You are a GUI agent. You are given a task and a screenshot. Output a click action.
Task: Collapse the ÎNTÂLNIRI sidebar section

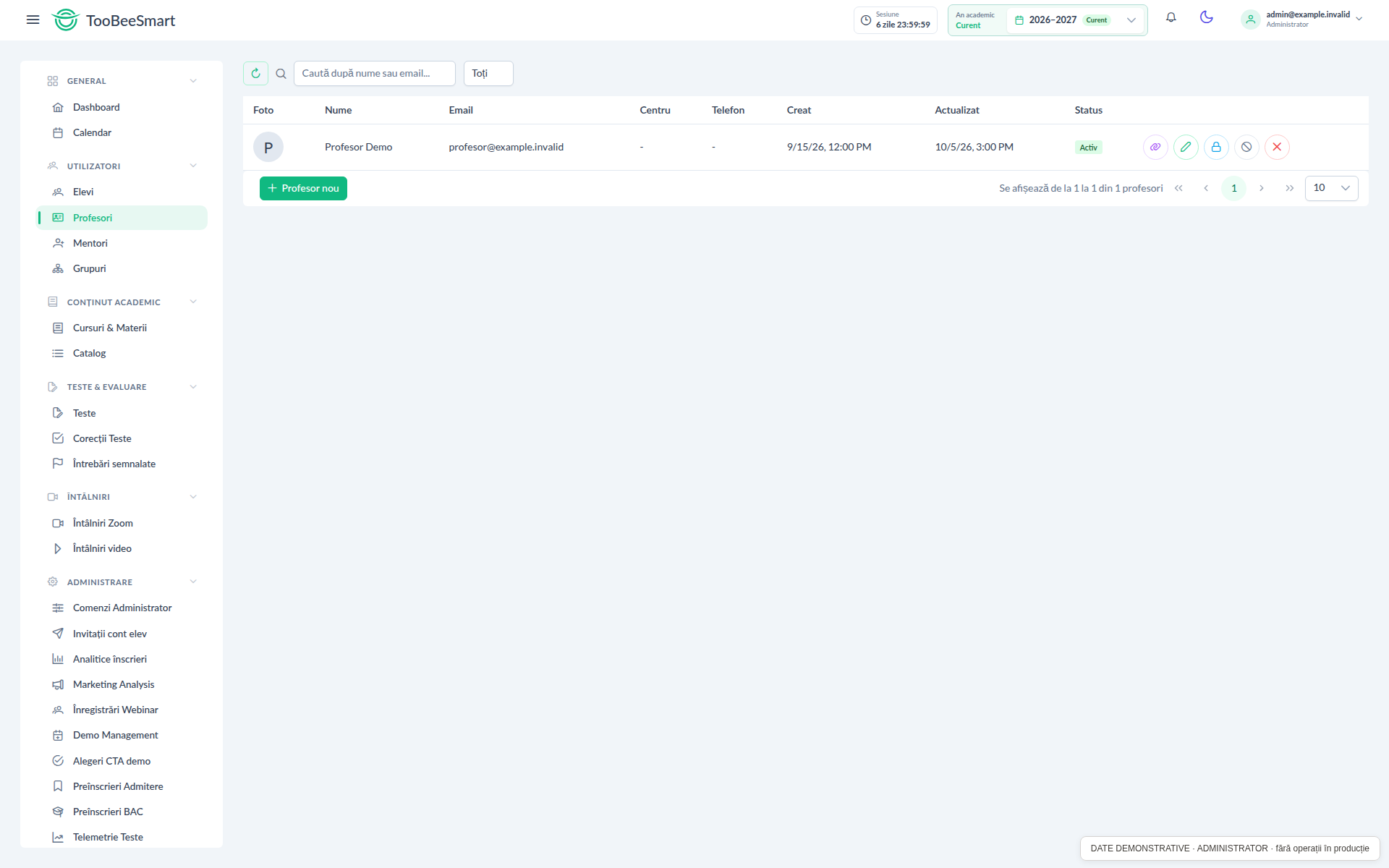coord(122,497)
